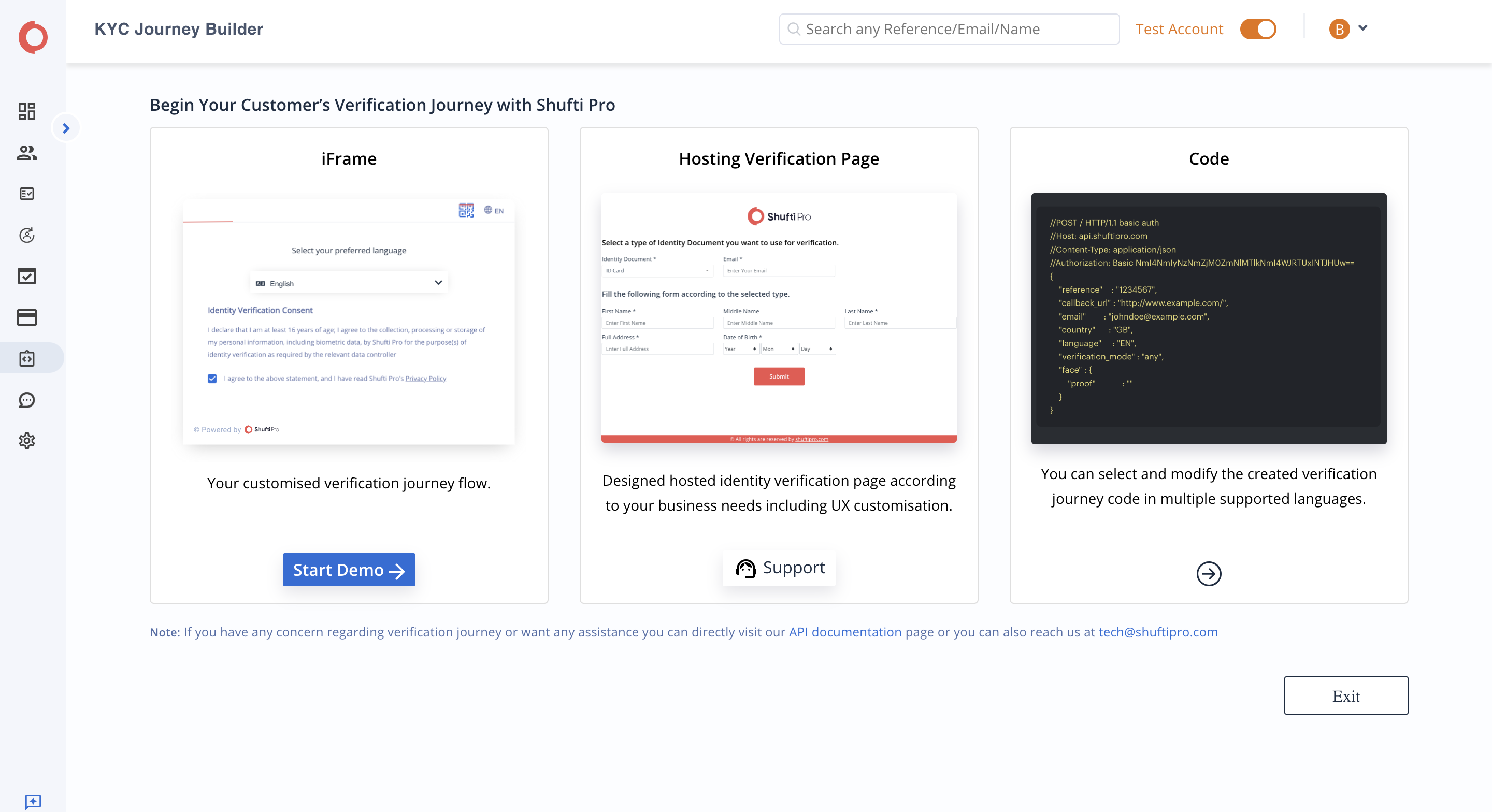Click the circled arrow under Code card
Screen dimensions: 1492x812
1208,573
